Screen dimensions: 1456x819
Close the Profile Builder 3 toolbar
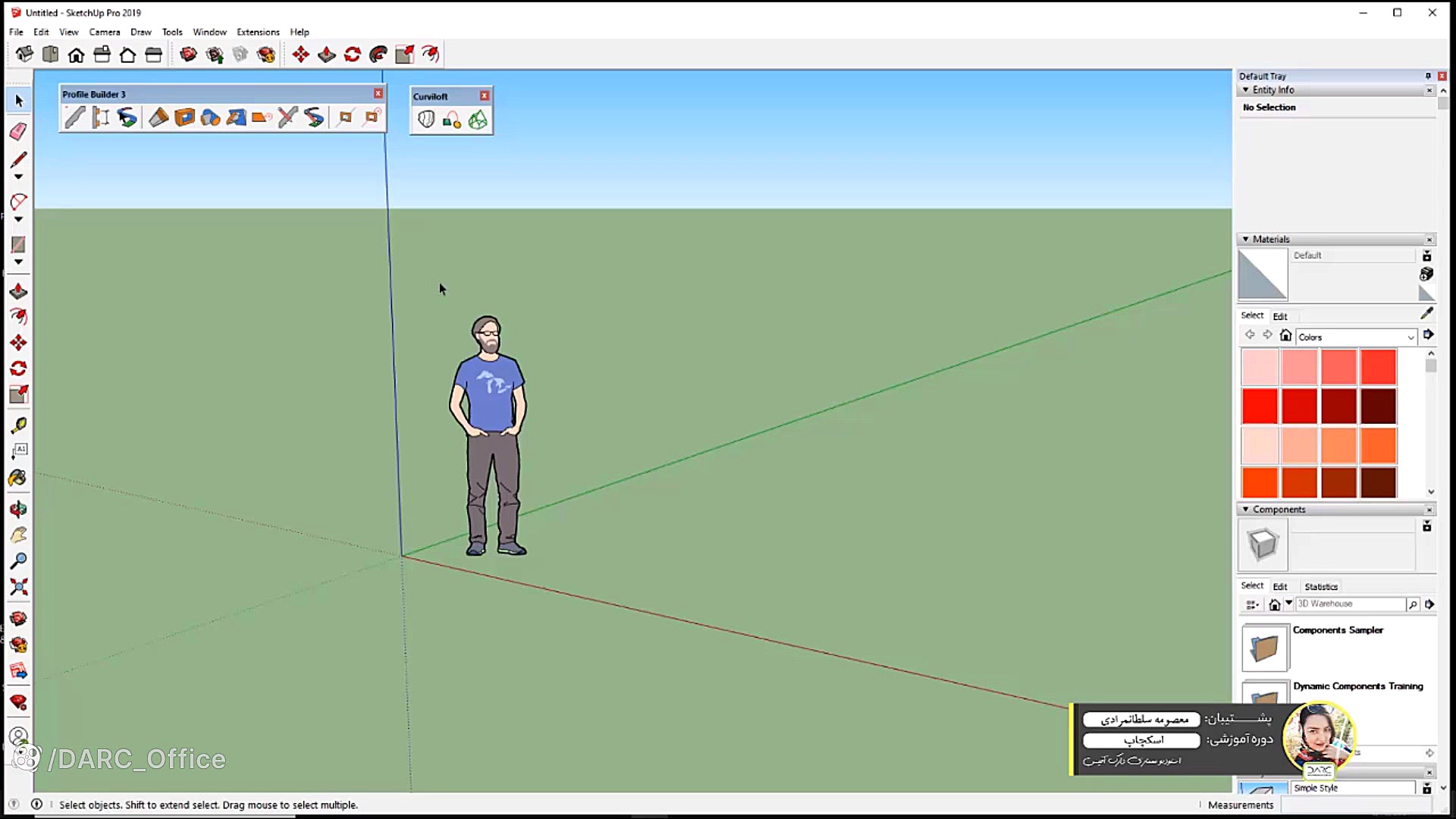(x=378, y=93)
